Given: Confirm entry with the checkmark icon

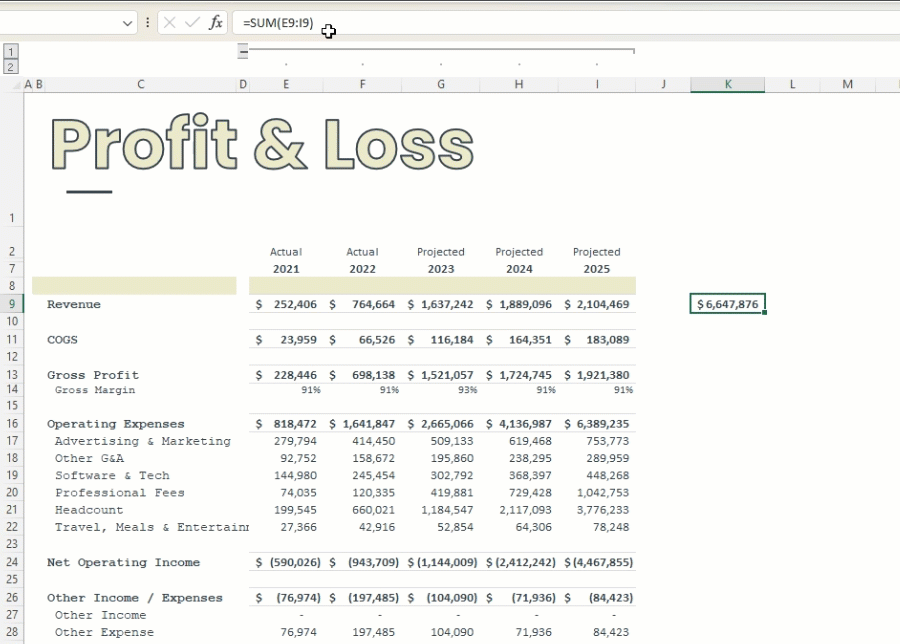Looking at the screenshot, I should coord(192,23).
